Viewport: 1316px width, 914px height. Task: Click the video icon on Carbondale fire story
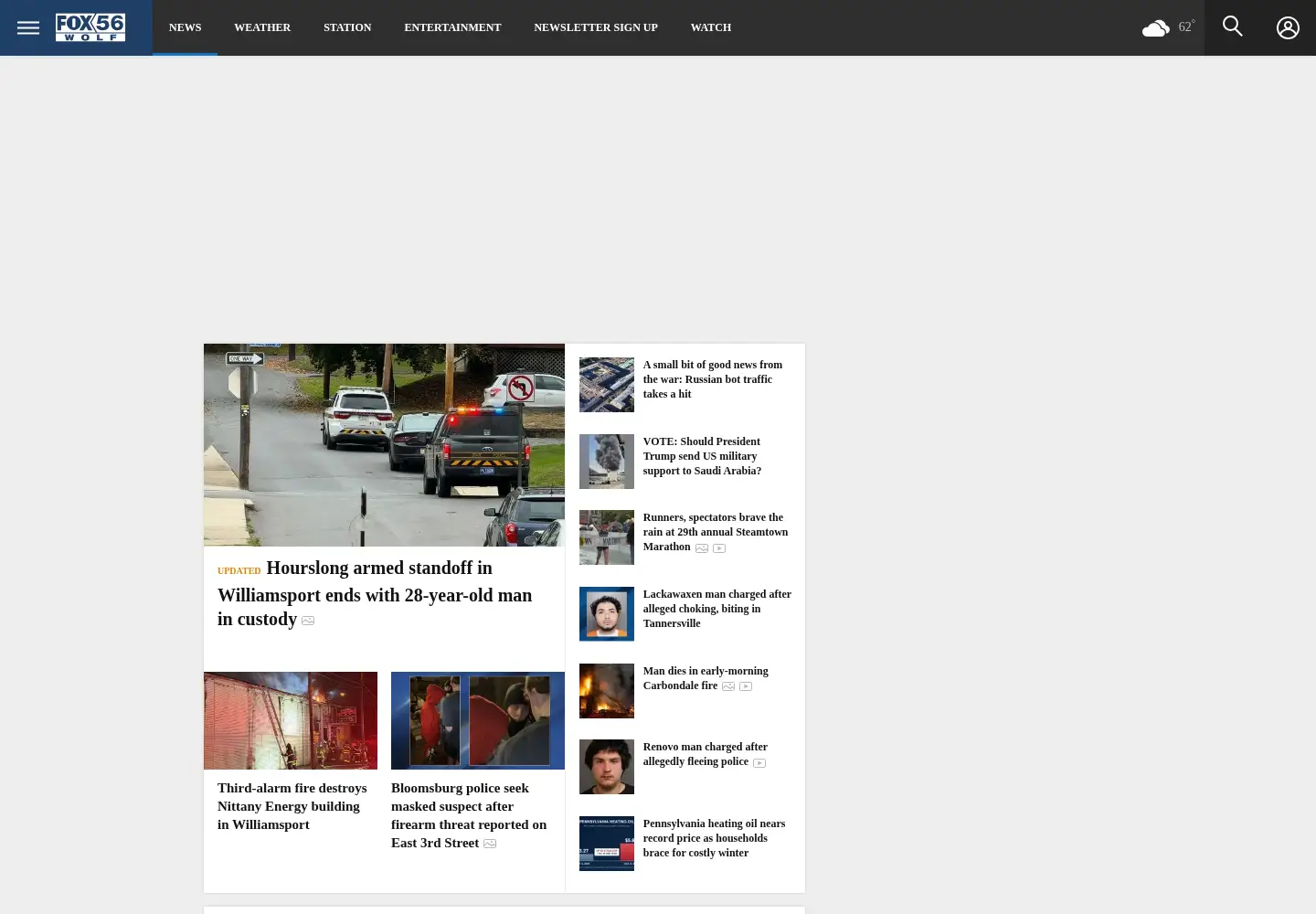[x=746, y=686]
